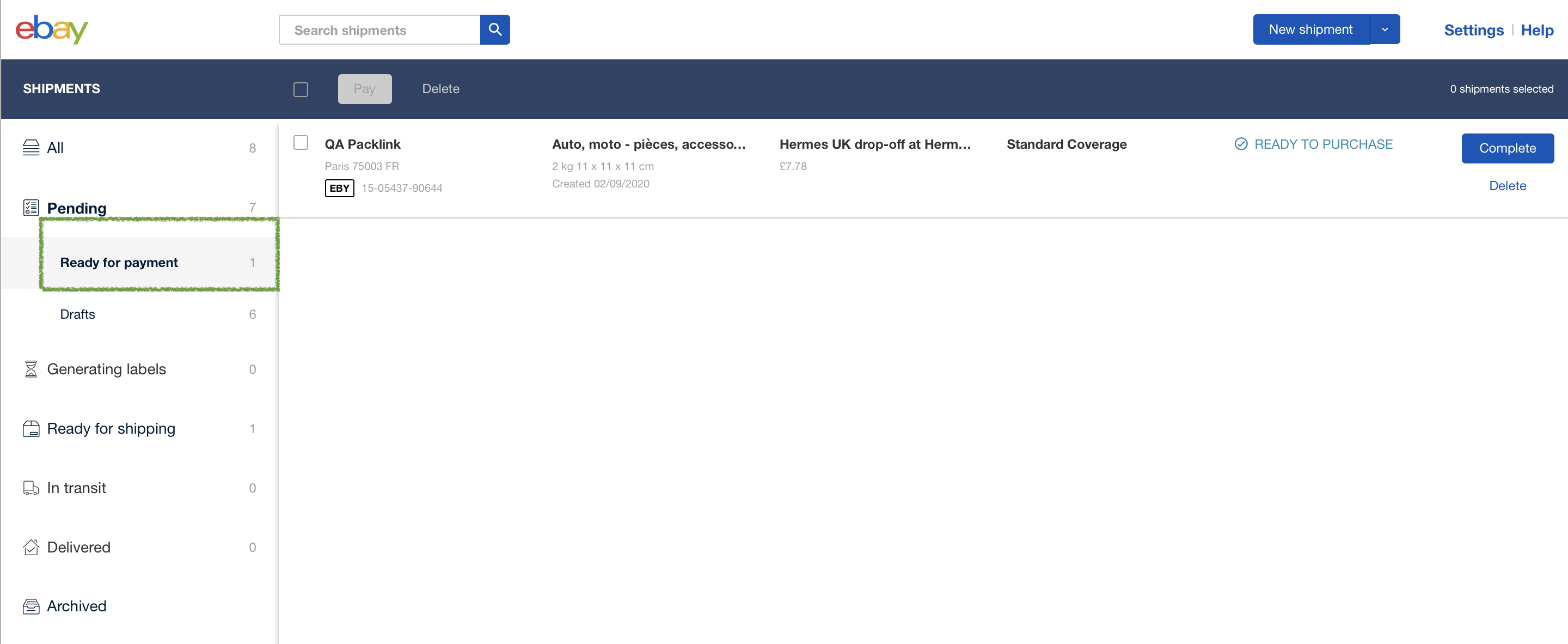Click the Ready for shipping box icon
Screen dimensions: 1568x644
click(31, 429)
